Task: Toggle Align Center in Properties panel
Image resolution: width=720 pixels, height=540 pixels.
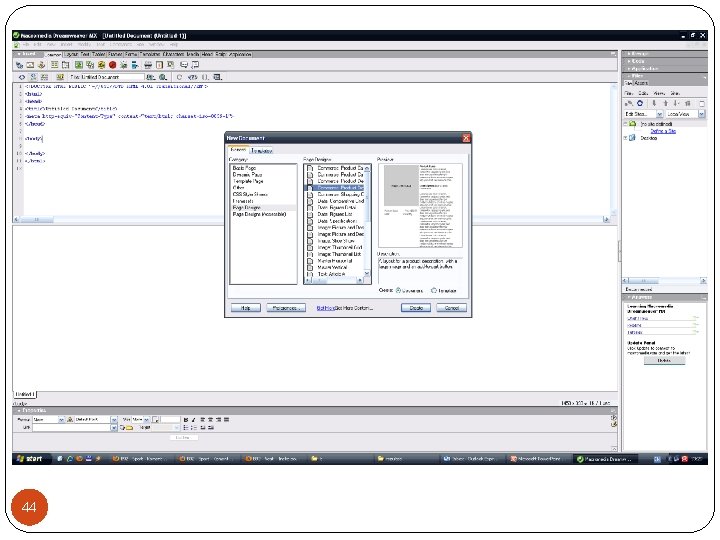Action: click(x=210, y=420)
